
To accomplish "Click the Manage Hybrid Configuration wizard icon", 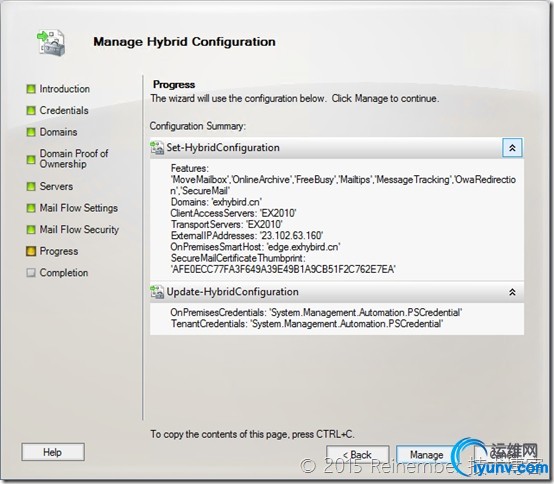I will pyautogui.click(x=52, y=43).
